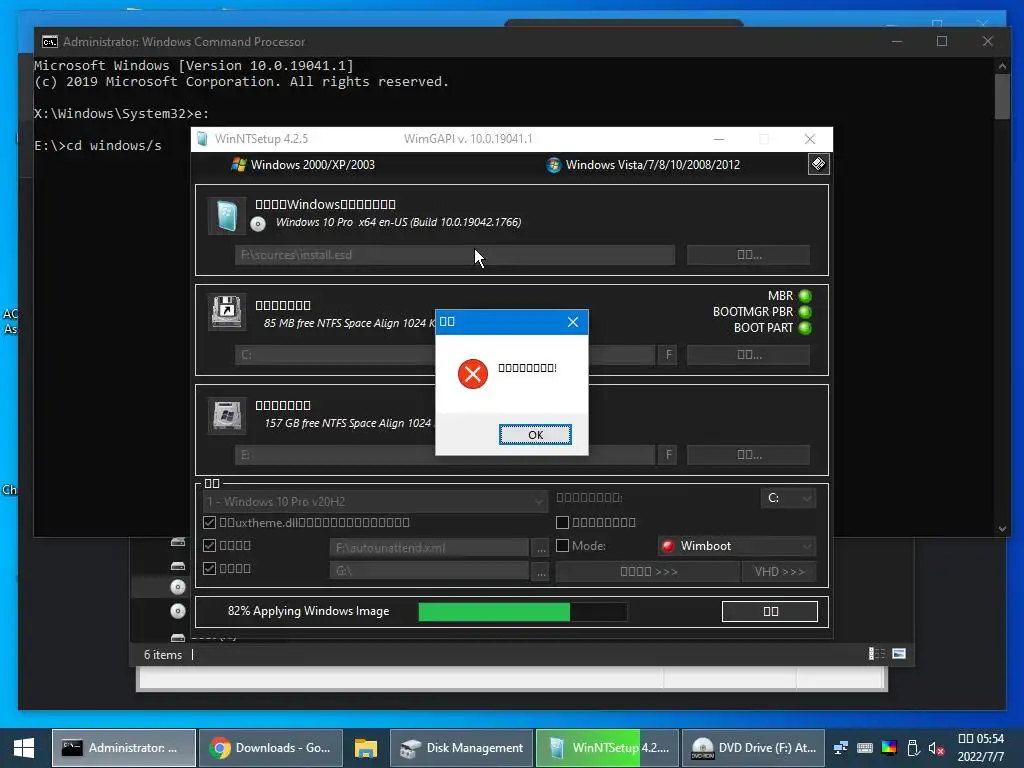Switch to Administrator command prompt taskbar item
This screenshot has width=1024, height=768.
point(123,748)
